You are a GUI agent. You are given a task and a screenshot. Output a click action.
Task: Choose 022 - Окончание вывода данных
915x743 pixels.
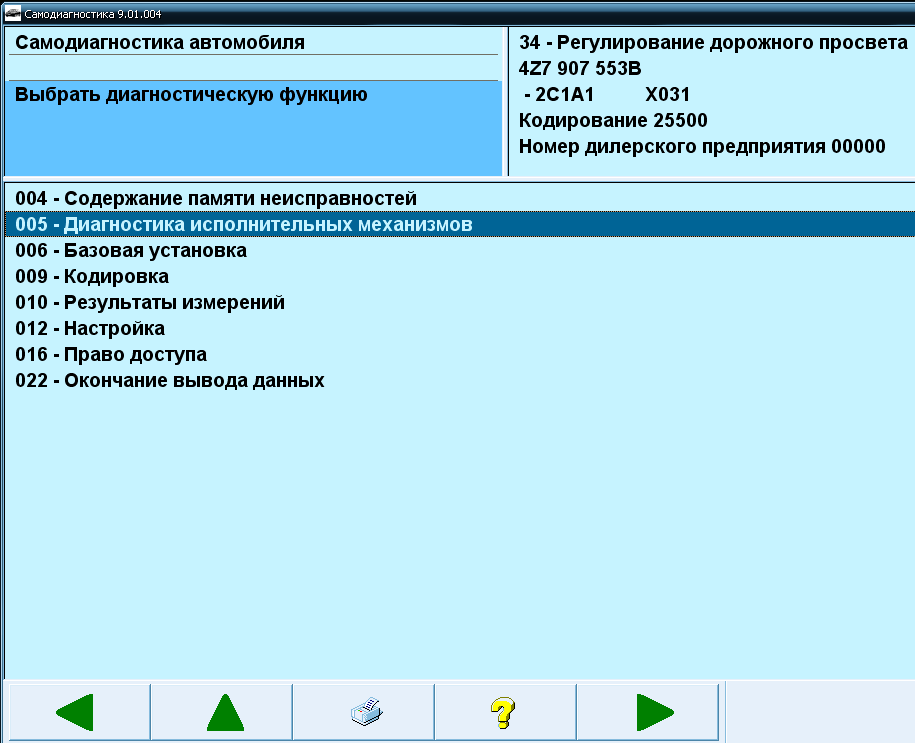[x=460, y=380]
